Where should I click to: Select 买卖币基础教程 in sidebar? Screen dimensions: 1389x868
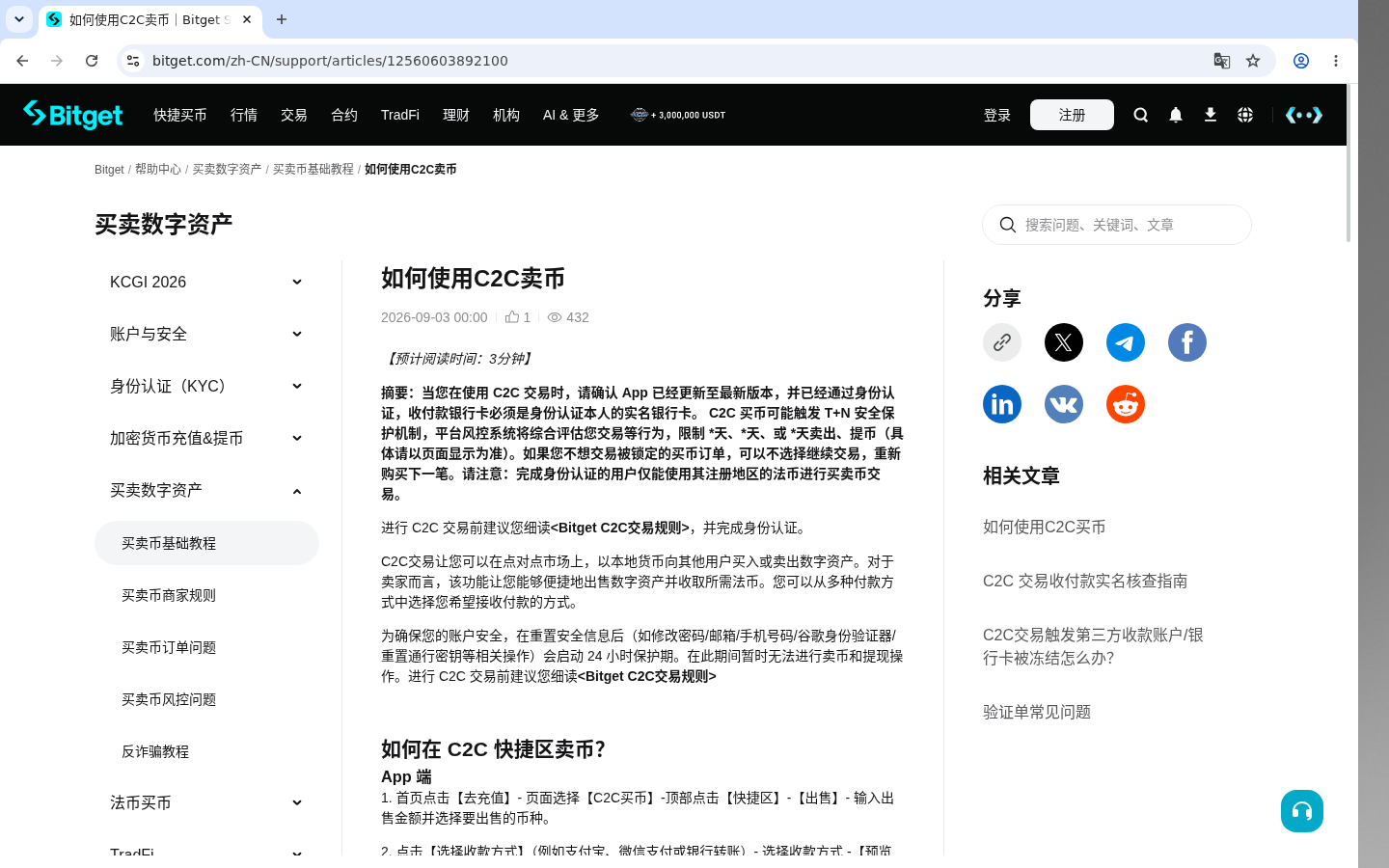tap(206, 543)
